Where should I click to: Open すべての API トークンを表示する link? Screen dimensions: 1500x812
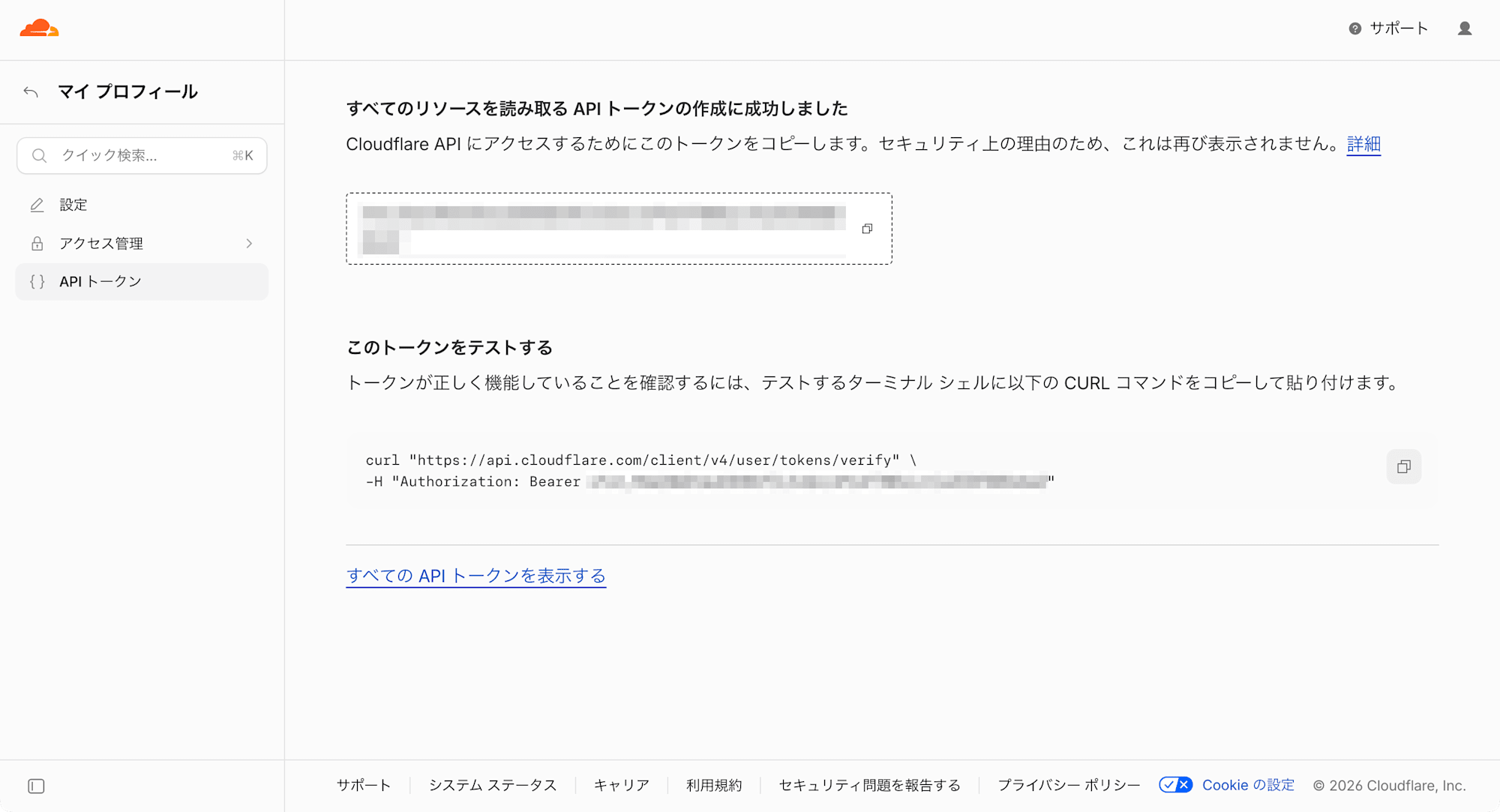click(476, 576)
